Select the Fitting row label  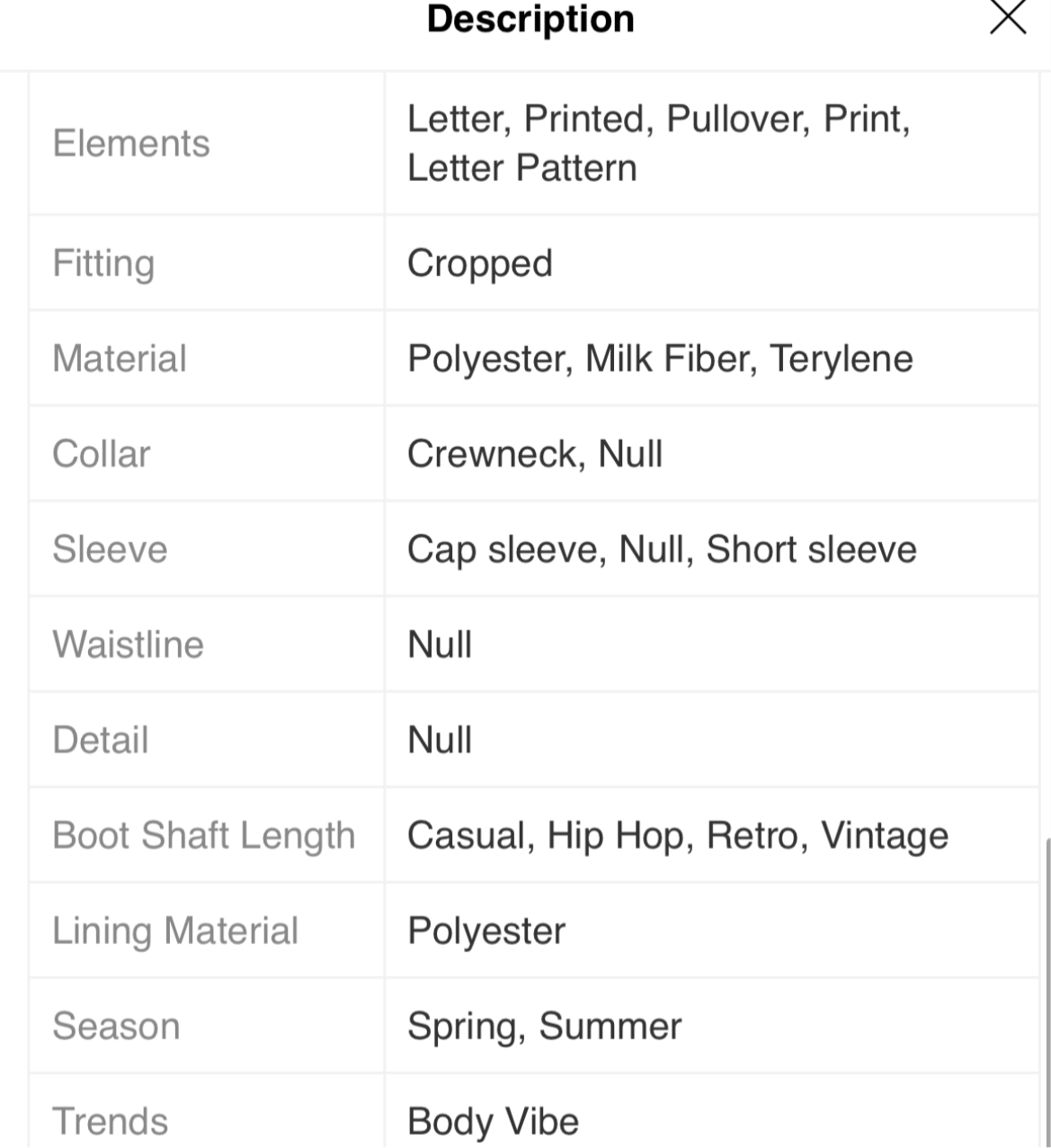pyautogui.click(x=103, y=263)
